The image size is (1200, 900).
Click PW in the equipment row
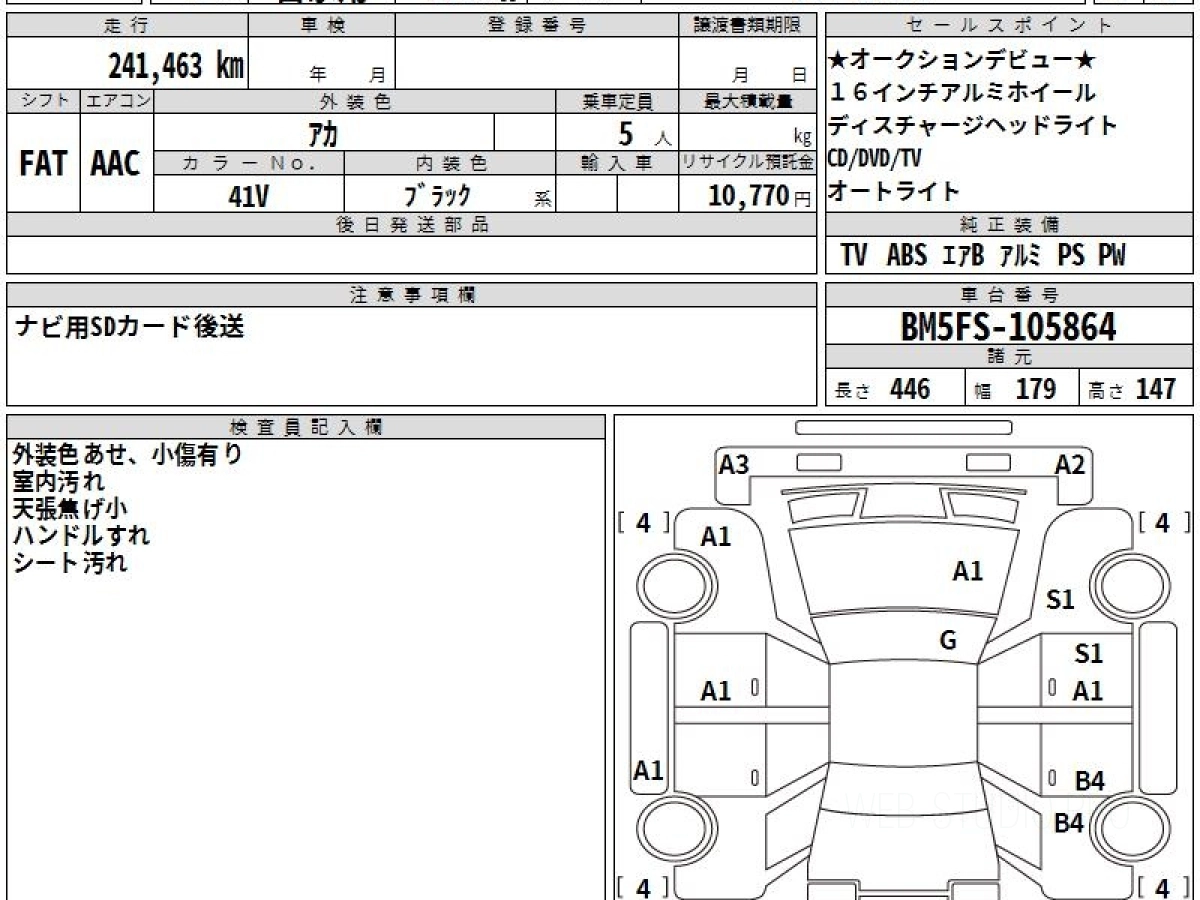(1112, 255)
